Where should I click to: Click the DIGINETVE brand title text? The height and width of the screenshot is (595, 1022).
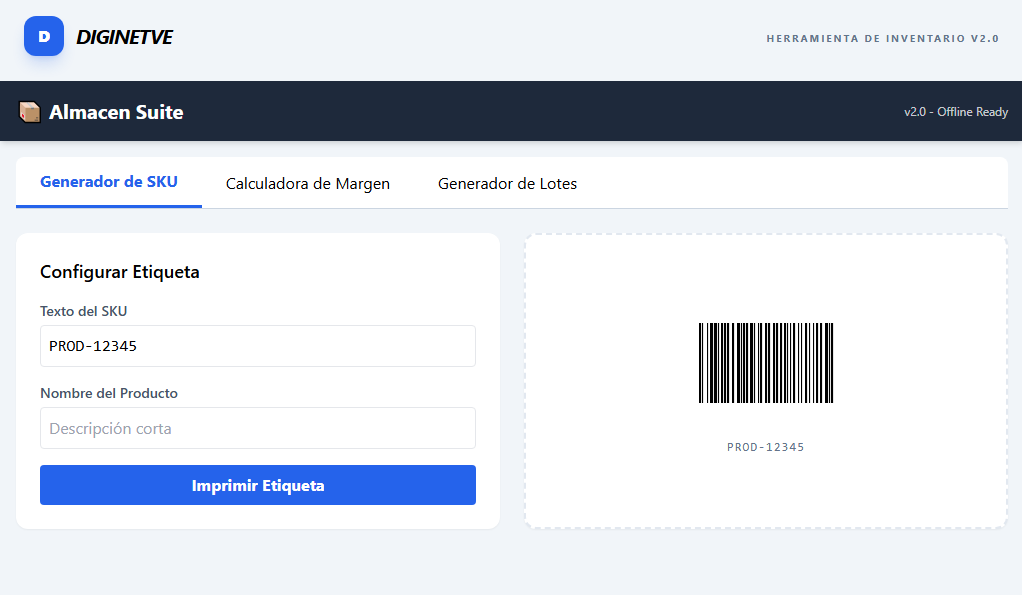click(125, 36)
